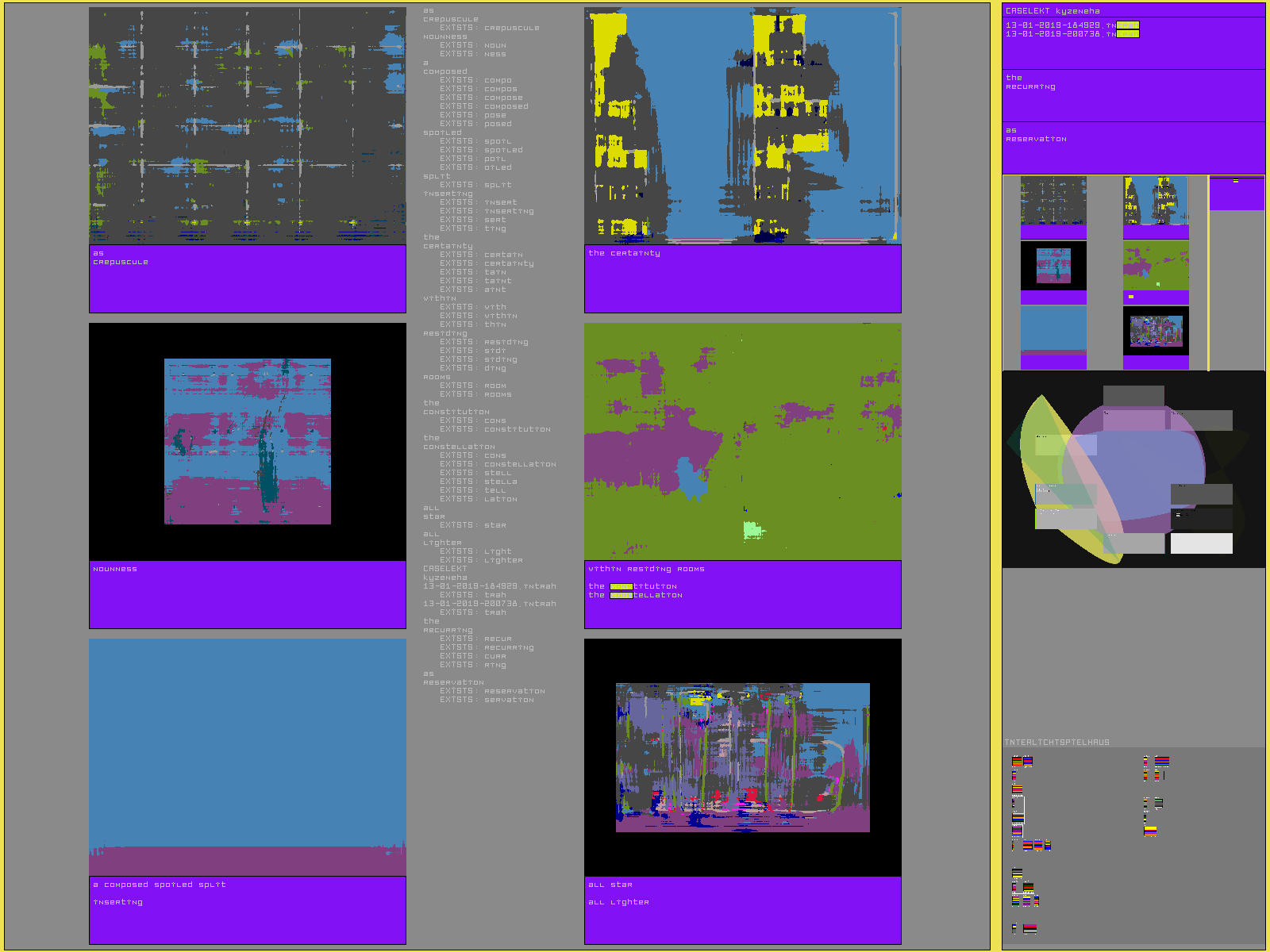Viewport: 1270px width, 952px height.
Task: Click the highlighted 'cons' in 'the constitution' caption
Action: 621,586
